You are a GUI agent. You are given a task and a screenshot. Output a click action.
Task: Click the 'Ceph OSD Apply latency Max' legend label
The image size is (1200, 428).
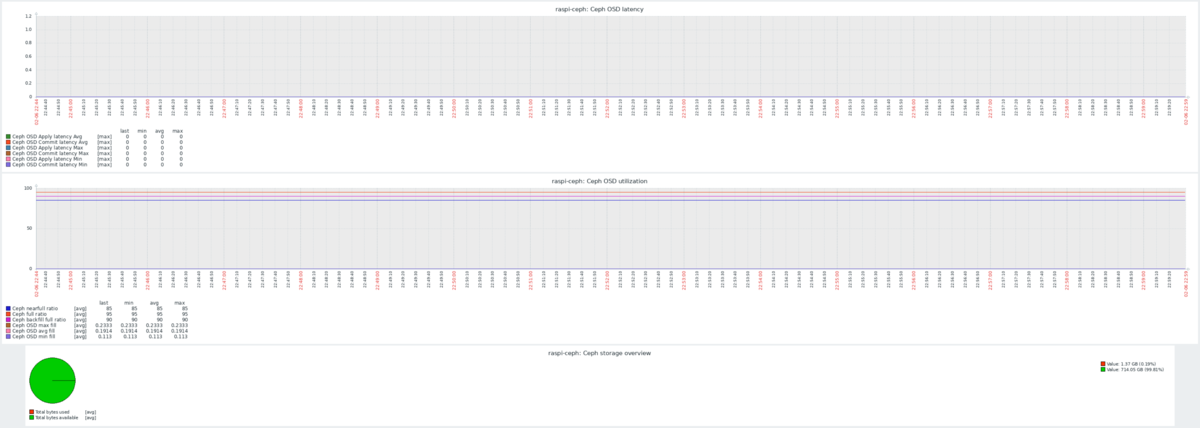(x=47, y=148)
